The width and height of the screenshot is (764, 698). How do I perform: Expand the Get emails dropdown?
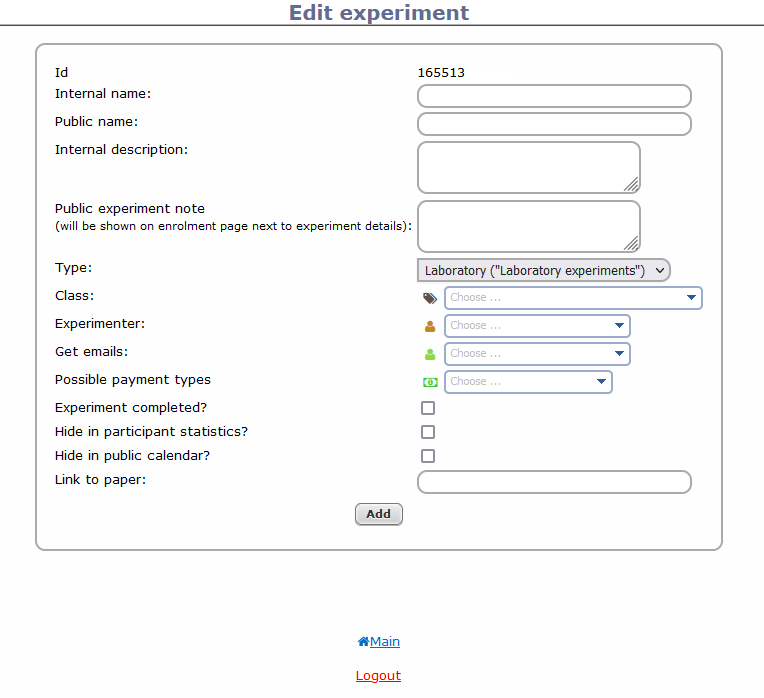(x=537, y=354)
